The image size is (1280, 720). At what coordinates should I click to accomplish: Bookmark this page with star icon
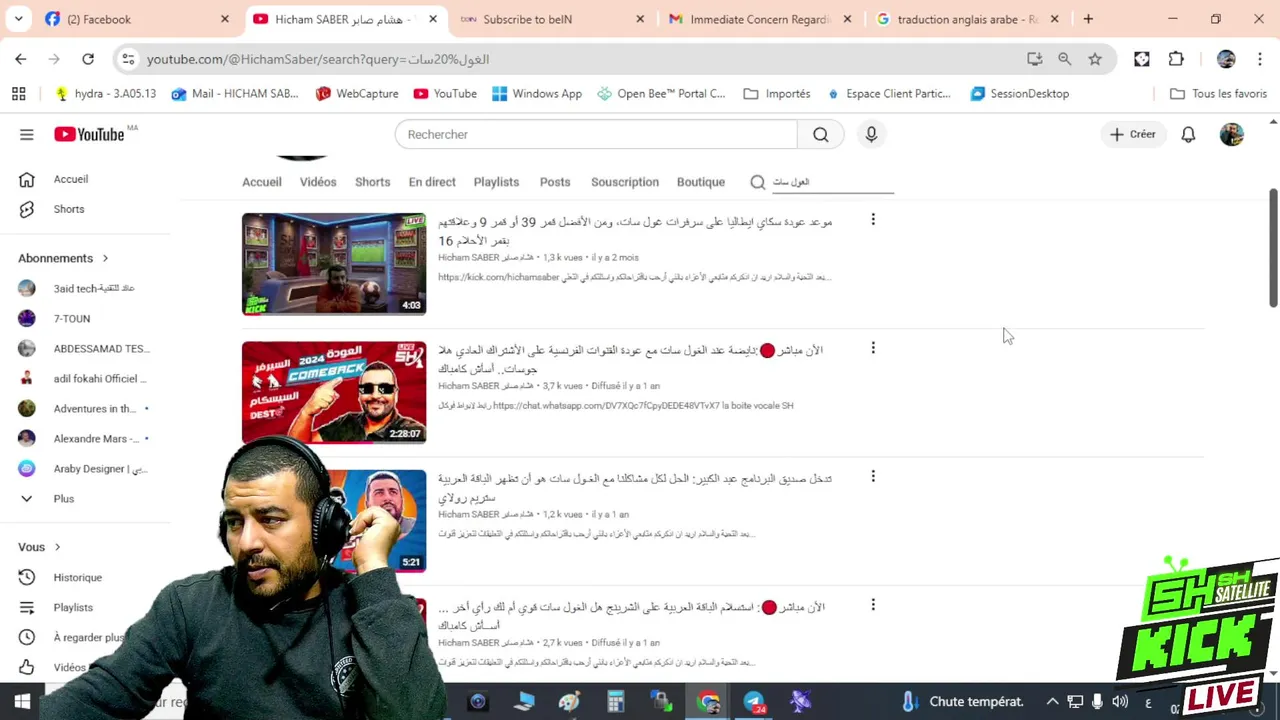point(1095,59)
